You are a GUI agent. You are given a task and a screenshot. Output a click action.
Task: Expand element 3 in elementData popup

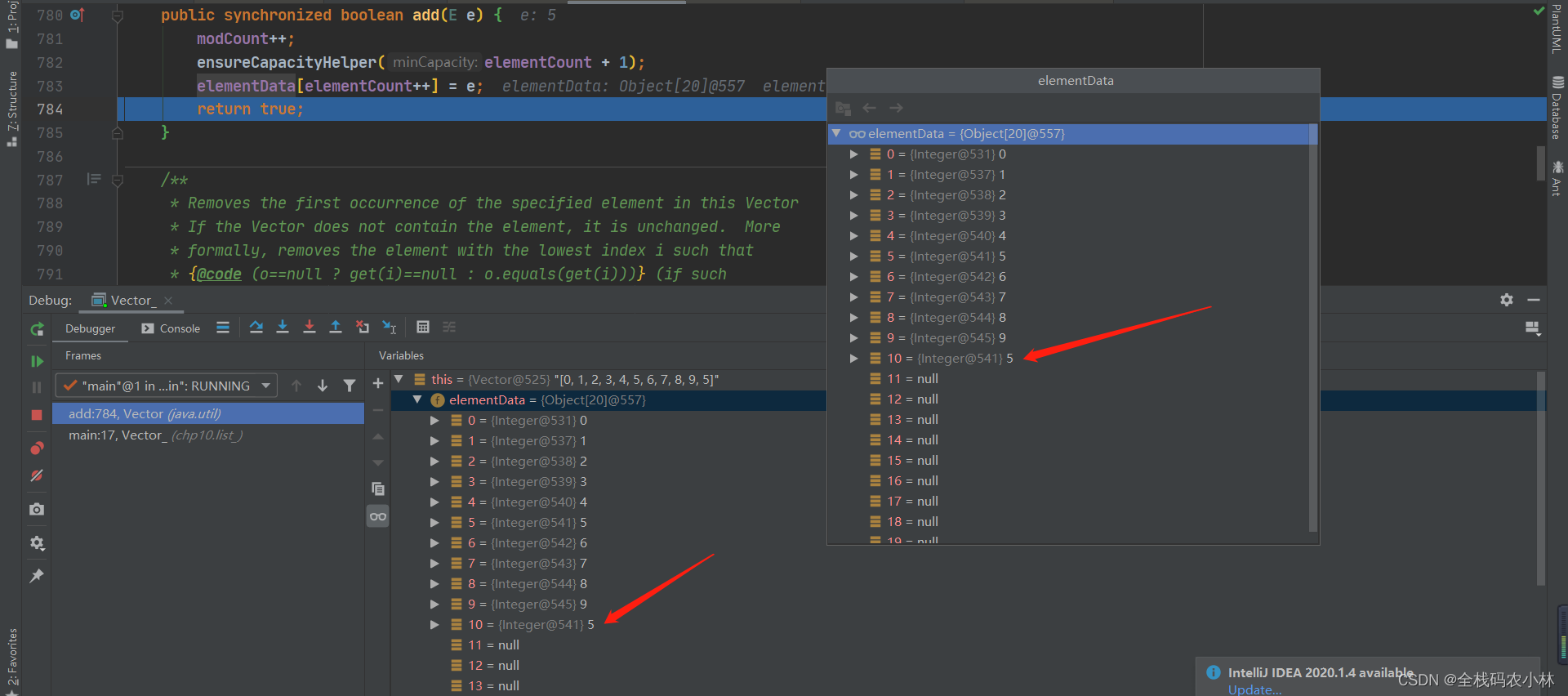click(853, 215)
